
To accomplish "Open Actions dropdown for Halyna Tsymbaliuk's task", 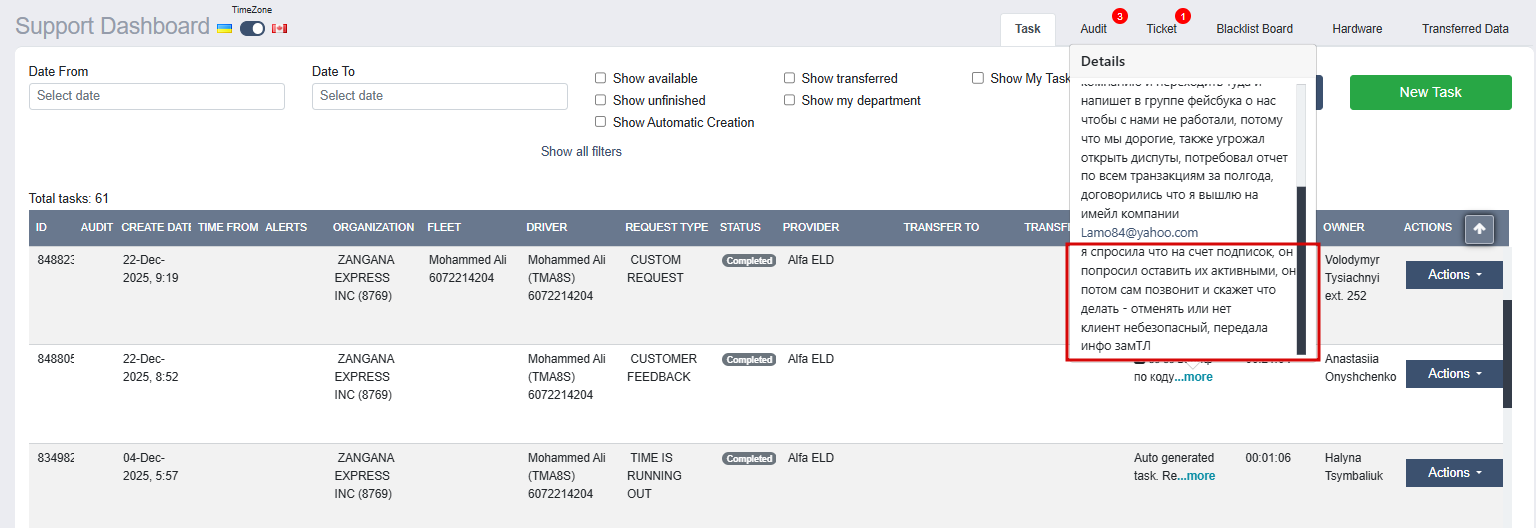I will [x=1454, y=473].
